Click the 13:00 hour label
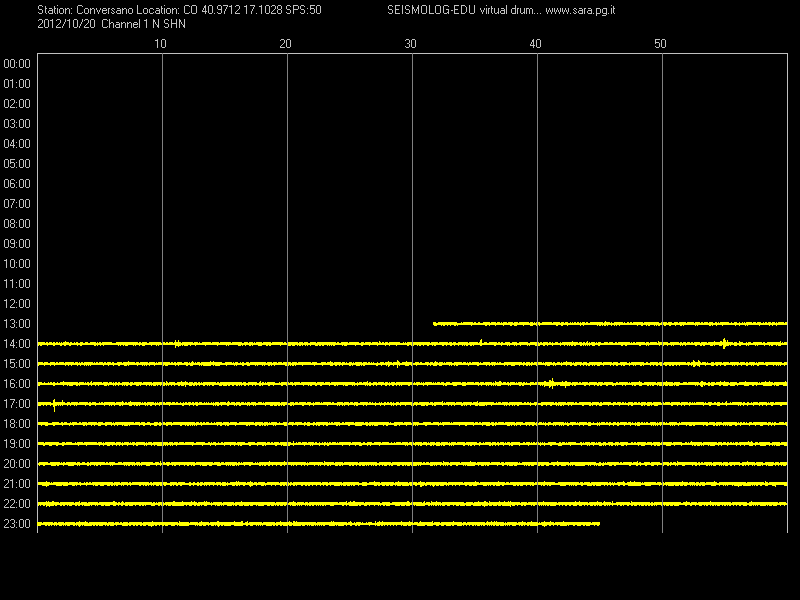The height and width of the screenshot is (600, 800). coord(17,323)
